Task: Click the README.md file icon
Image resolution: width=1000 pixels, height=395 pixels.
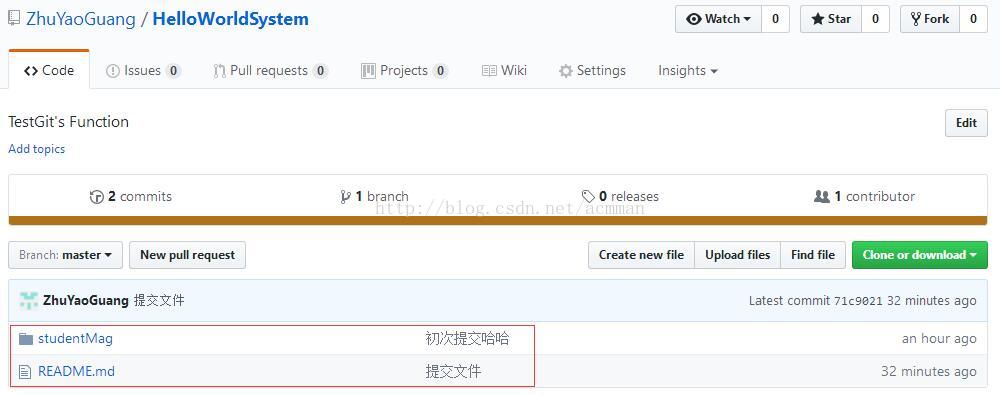Action: point(25,371)
